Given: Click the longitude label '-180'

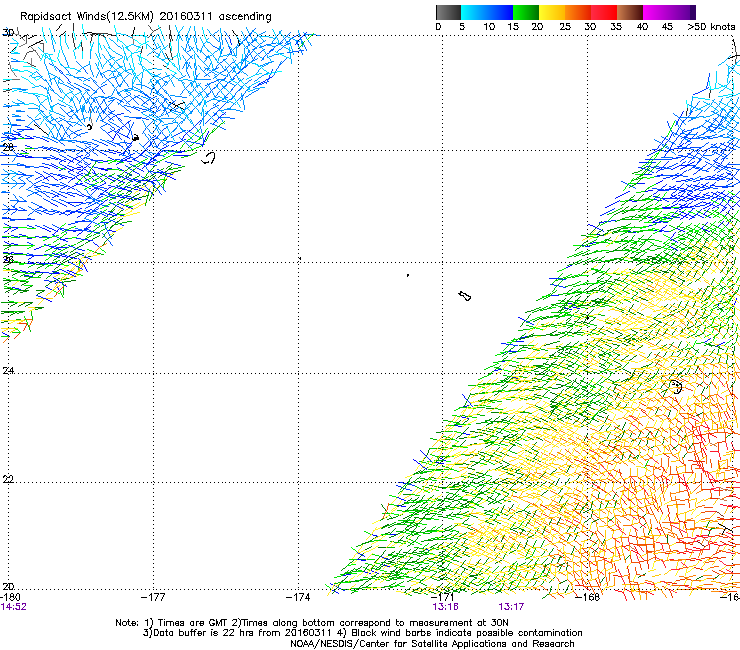Looking at the screenshot, I should pos(10,597).
